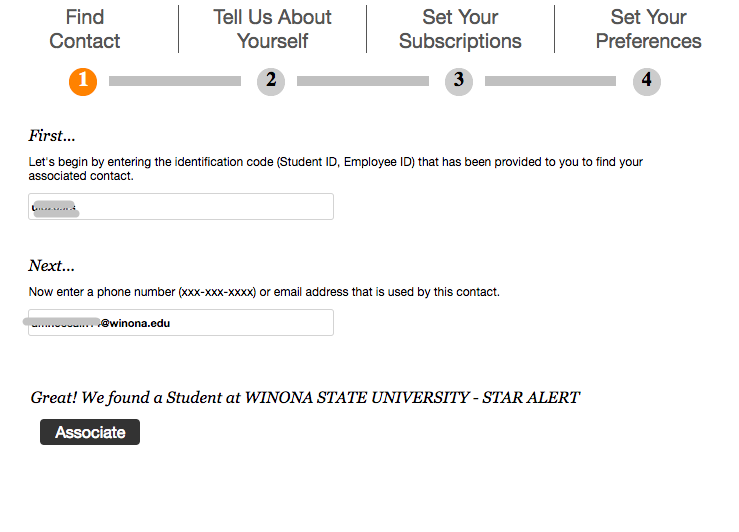Click the step 3 number circle
This screenshot has height=532, width=739.
459,81
